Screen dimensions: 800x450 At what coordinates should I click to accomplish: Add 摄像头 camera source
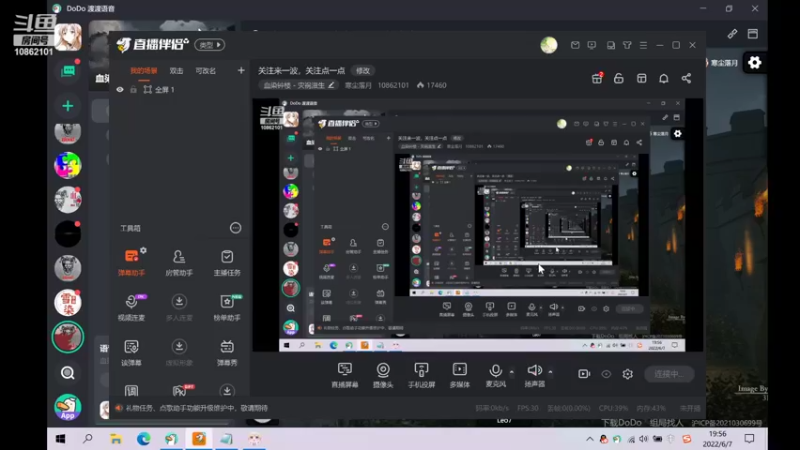click(x=383, y=375)
